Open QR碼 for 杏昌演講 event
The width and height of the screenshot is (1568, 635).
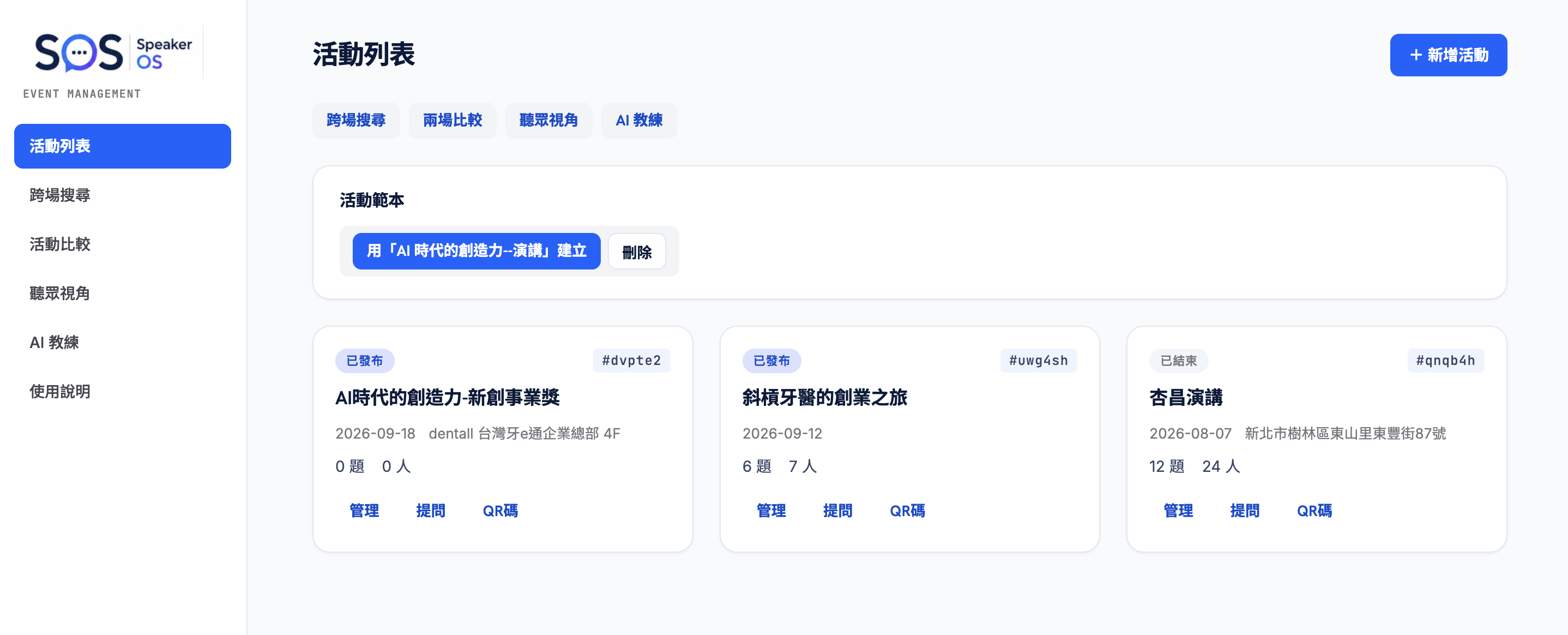coord(1315,511)
